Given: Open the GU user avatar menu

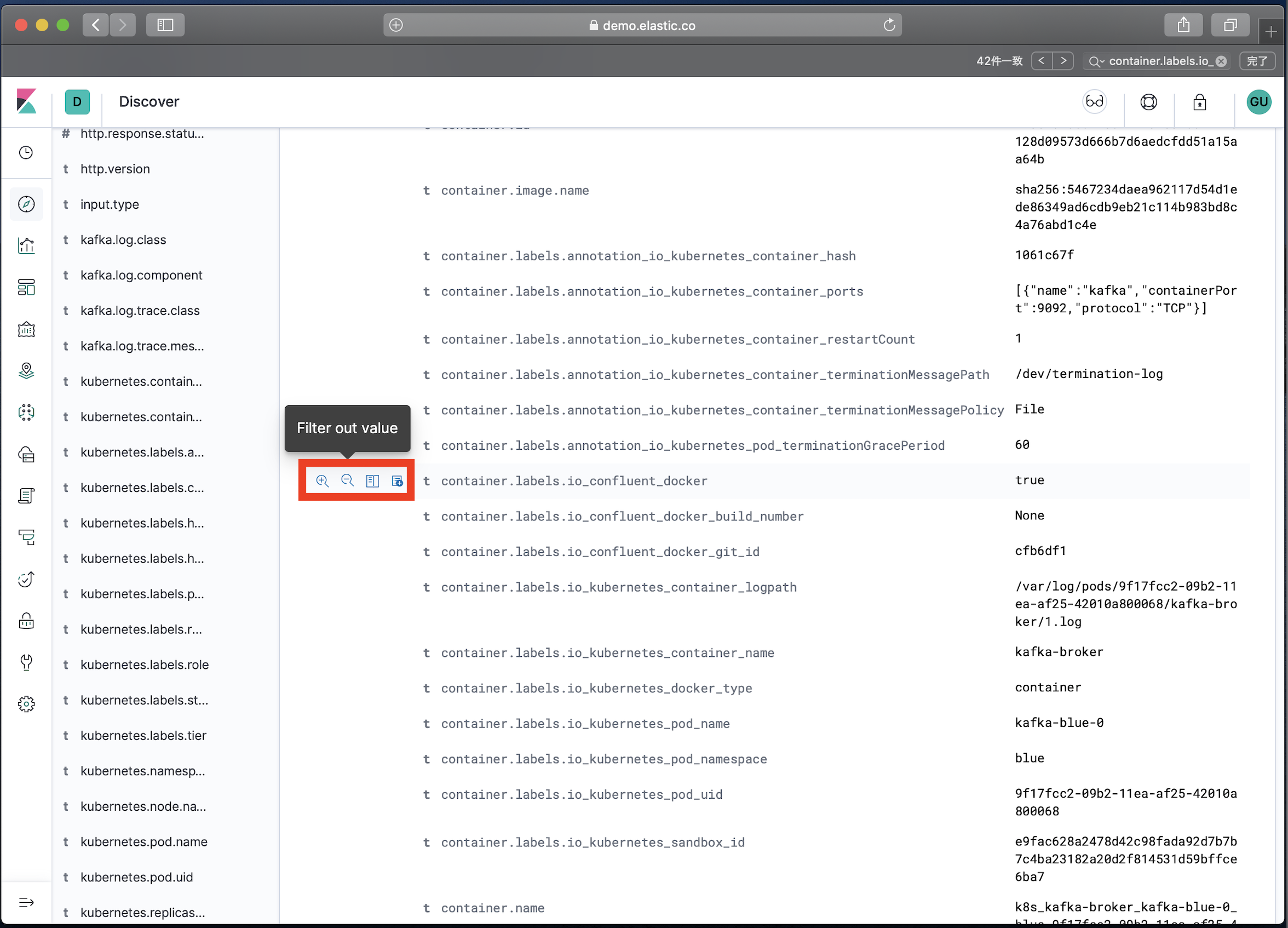Looking at the screenshot, I should pyautogui.click(x=1258, y=102).
